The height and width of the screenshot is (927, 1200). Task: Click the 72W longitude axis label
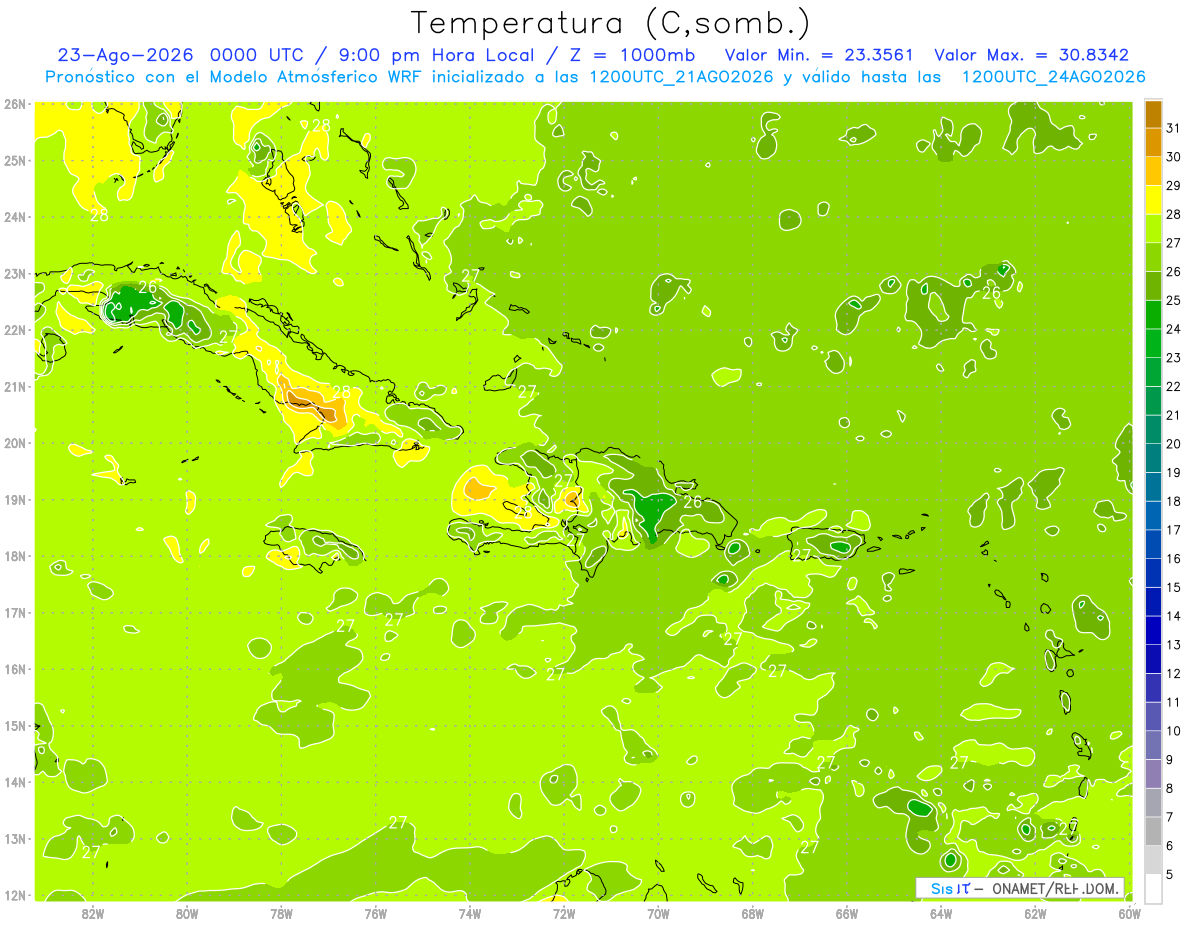[564, 913]
